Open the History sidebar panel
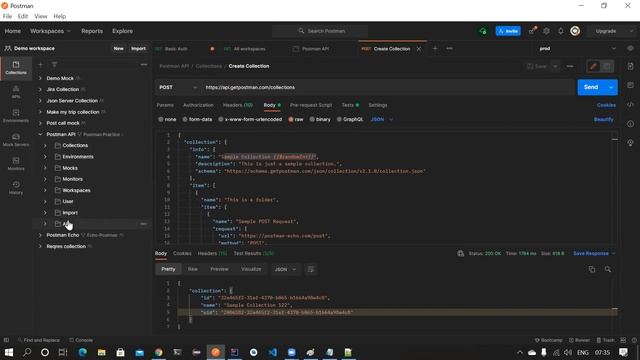Viewport: 640px width, 360px height. [16, 188]
